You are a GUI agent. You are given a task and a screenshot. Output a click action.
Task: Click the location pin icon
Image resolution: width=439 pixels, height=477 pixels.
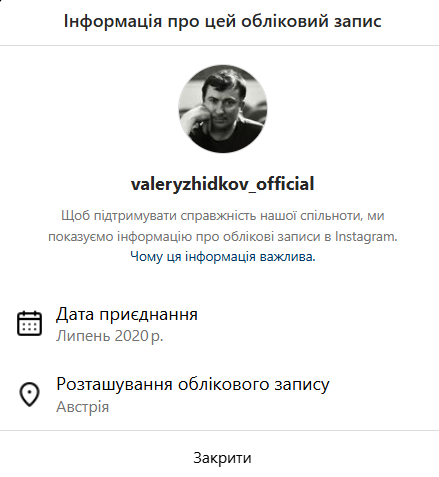29,394
